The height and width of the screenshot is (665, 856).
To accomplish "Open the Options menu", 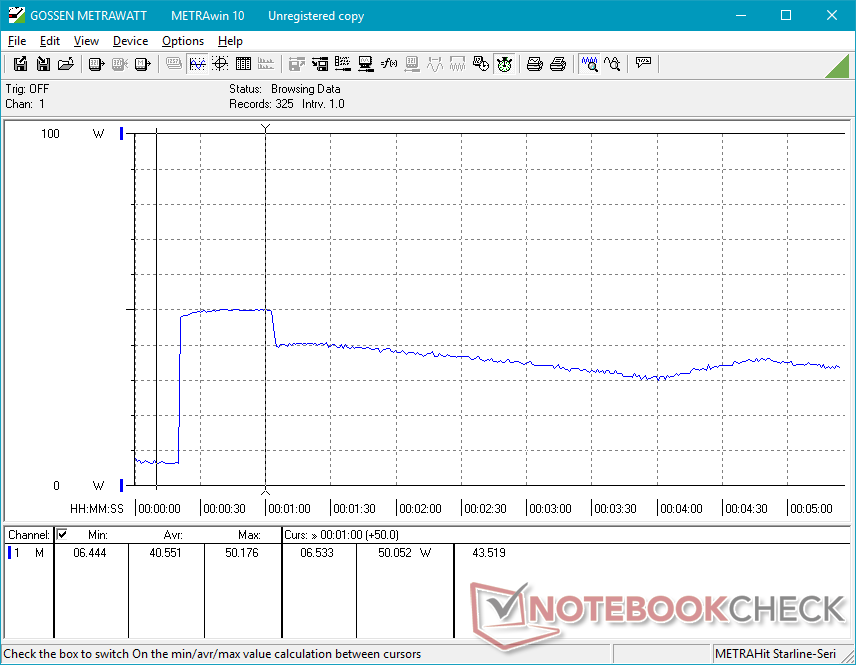I will tap(183, 41).
